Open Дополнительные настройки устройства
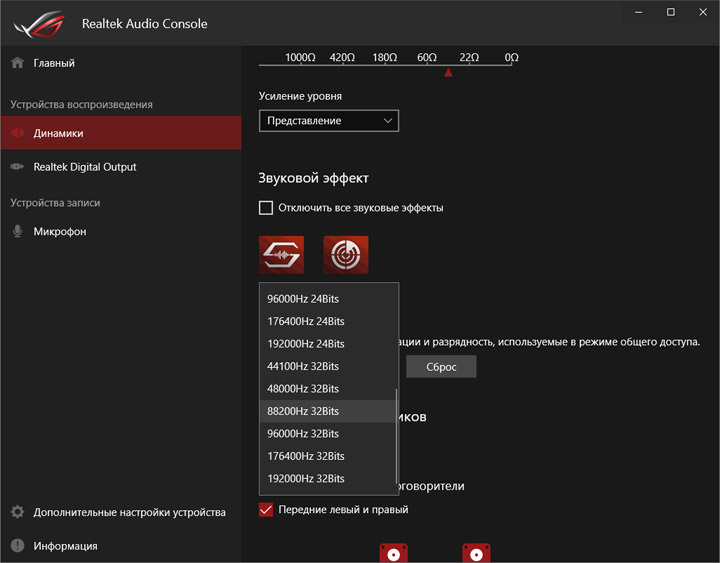720x563 pixels. click(x=121, y=512)
